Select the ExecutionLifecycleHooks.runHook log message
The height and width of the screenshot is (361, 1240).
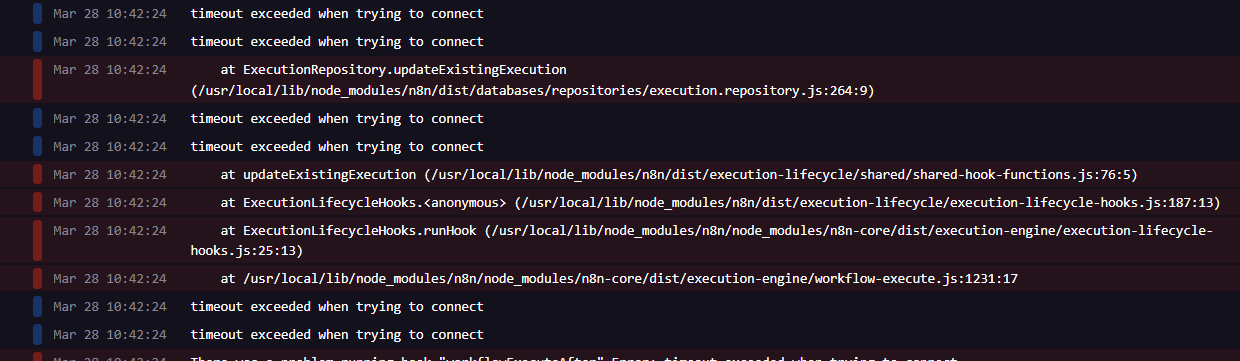702,240
